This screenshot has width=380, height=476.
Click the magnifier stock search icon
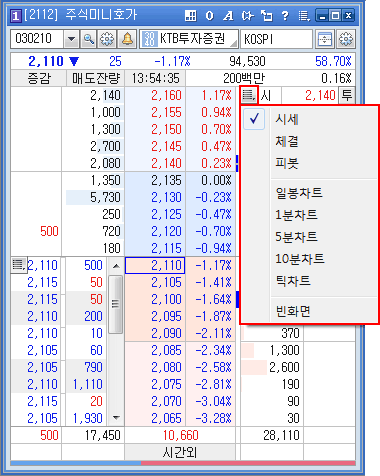point(88,39)
